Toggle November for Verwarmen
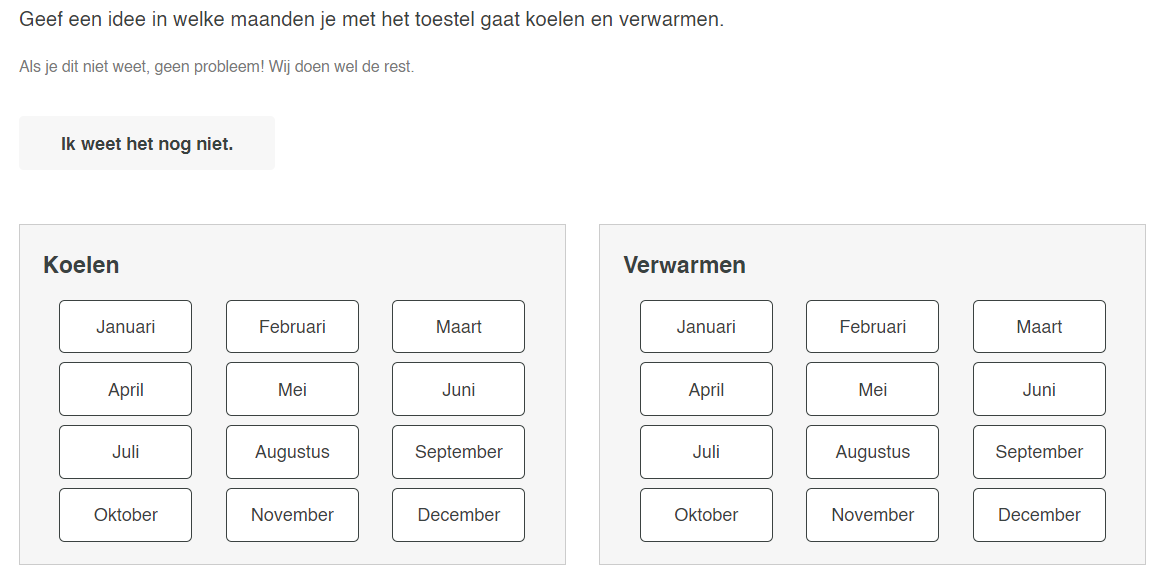The image size is (1160, 587). point(872,515)
